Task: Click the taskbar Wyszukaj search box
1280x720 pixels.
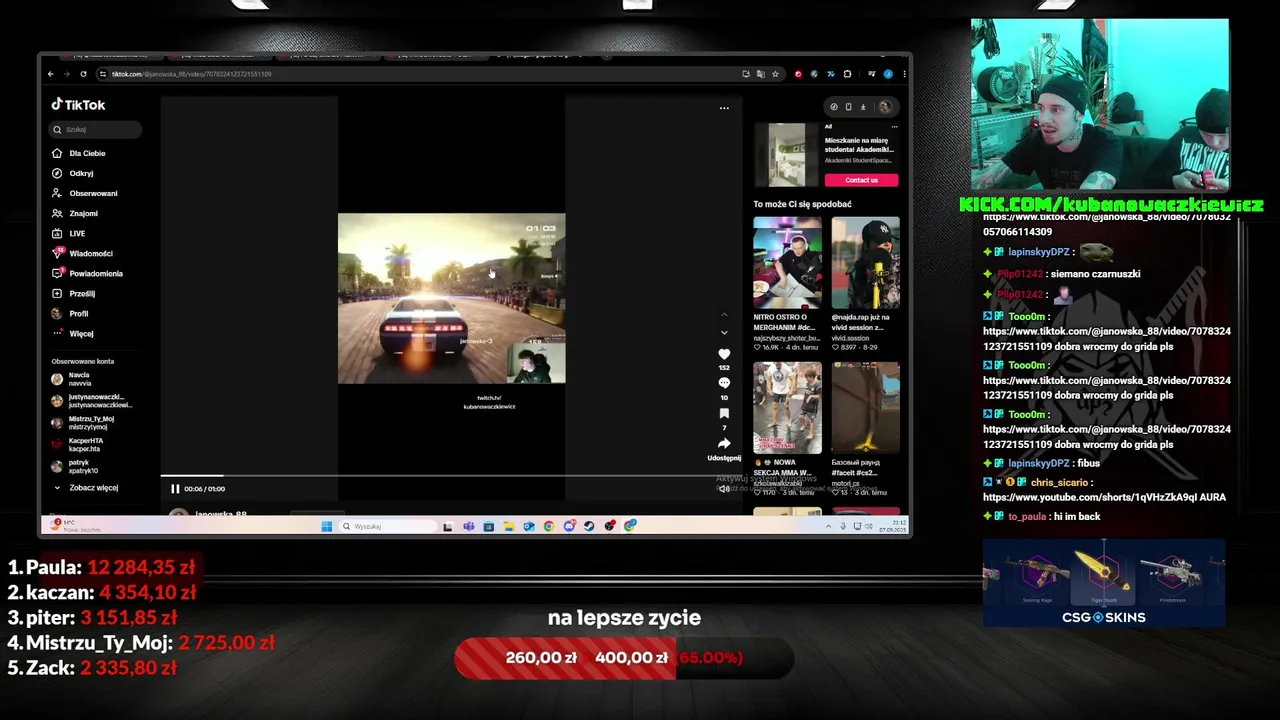Action: pyautogui.click(x=387, y=526)
